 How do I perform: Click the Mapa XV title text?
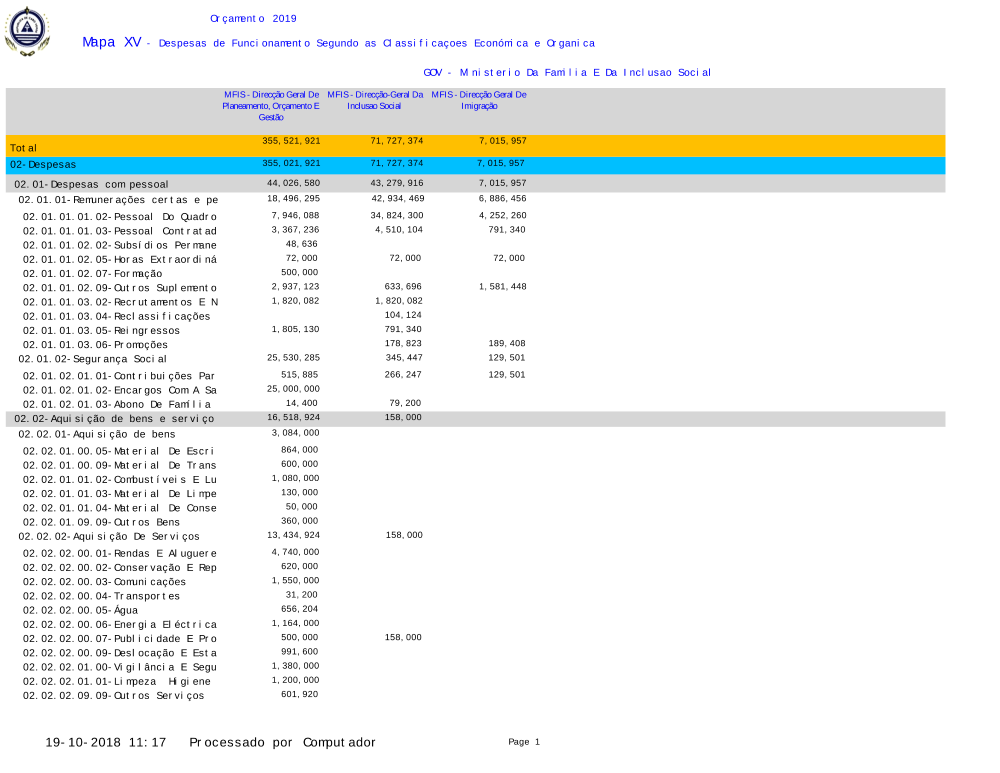coord(111,42)
